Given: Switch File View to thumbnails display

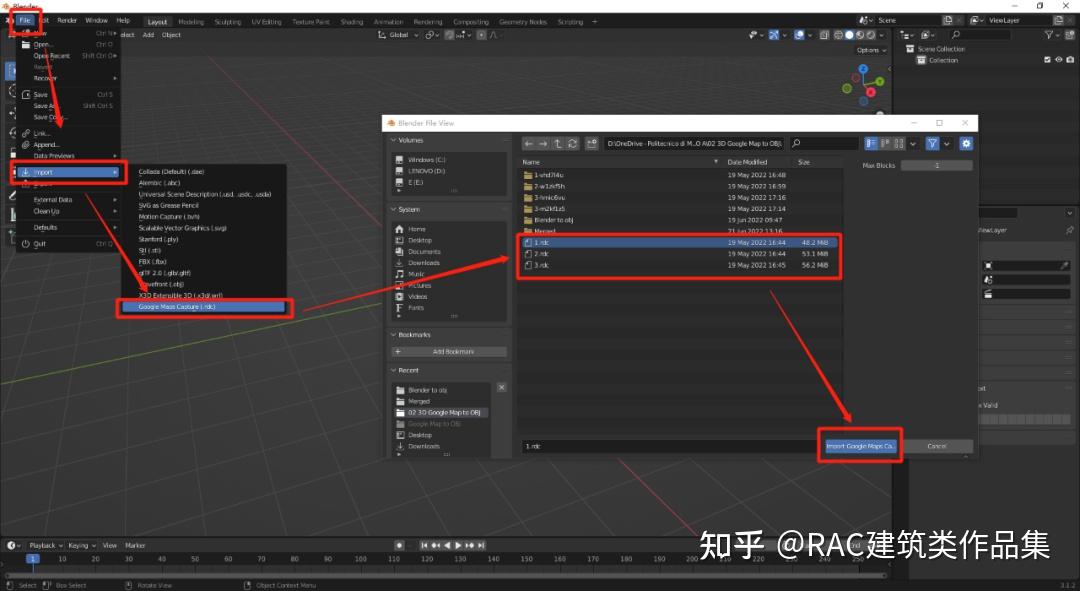Looking at the screenshot, I should pos(899,143).
